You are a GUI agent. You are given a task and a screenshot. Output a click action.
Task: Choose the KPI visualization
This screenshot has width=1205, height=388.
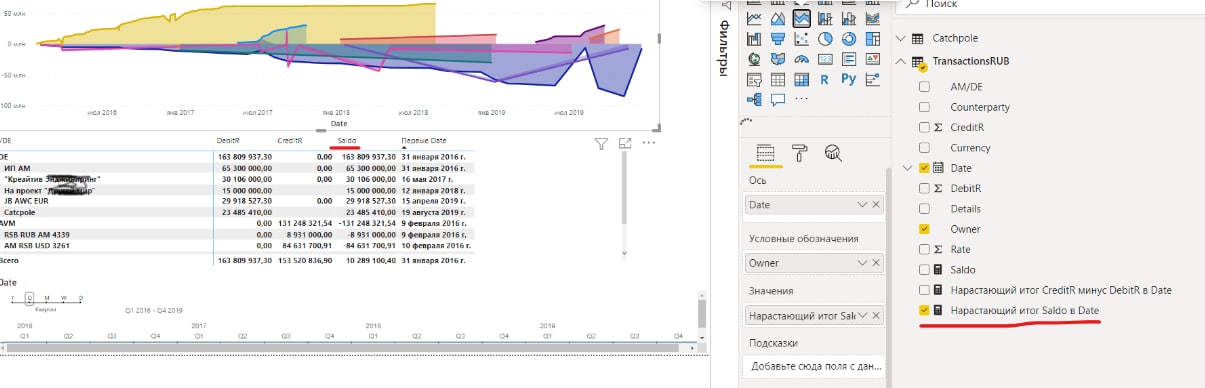[873, 59]
